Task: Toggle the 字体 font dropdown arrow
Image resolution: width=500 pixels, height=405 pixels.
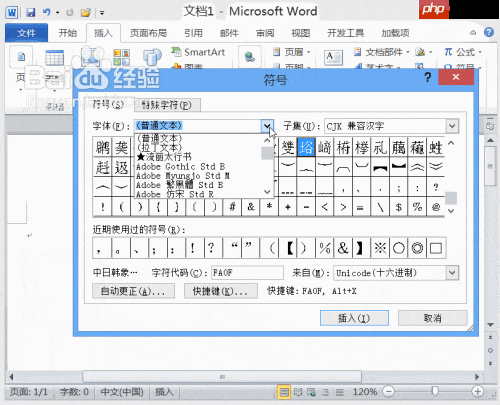Action: pos(267,126)
